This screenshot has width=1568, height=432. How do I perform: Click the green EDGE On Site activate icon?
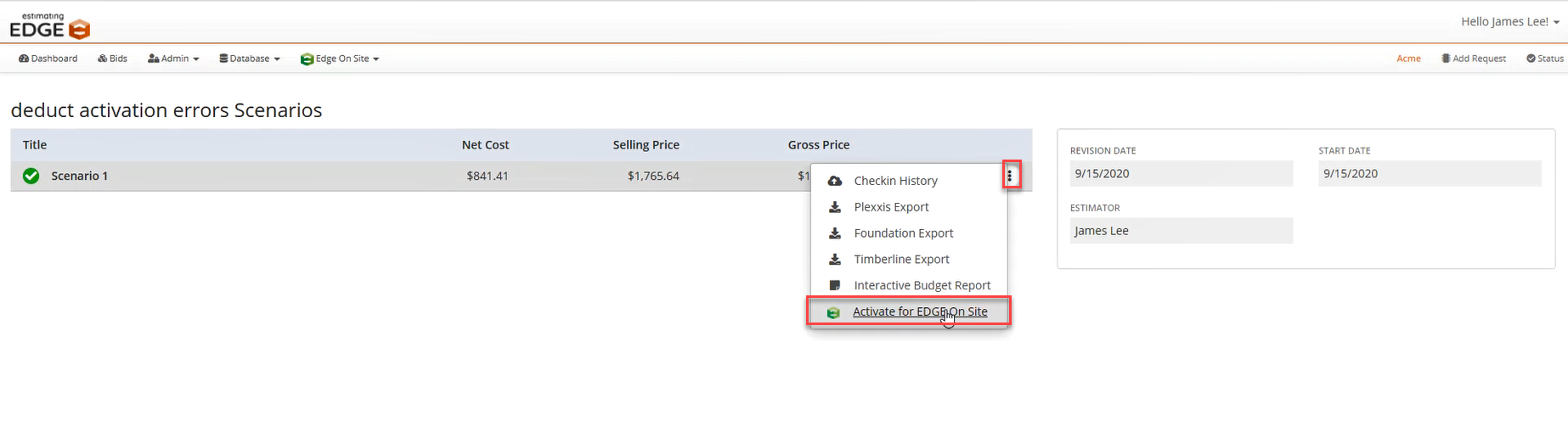pos(833,312)
